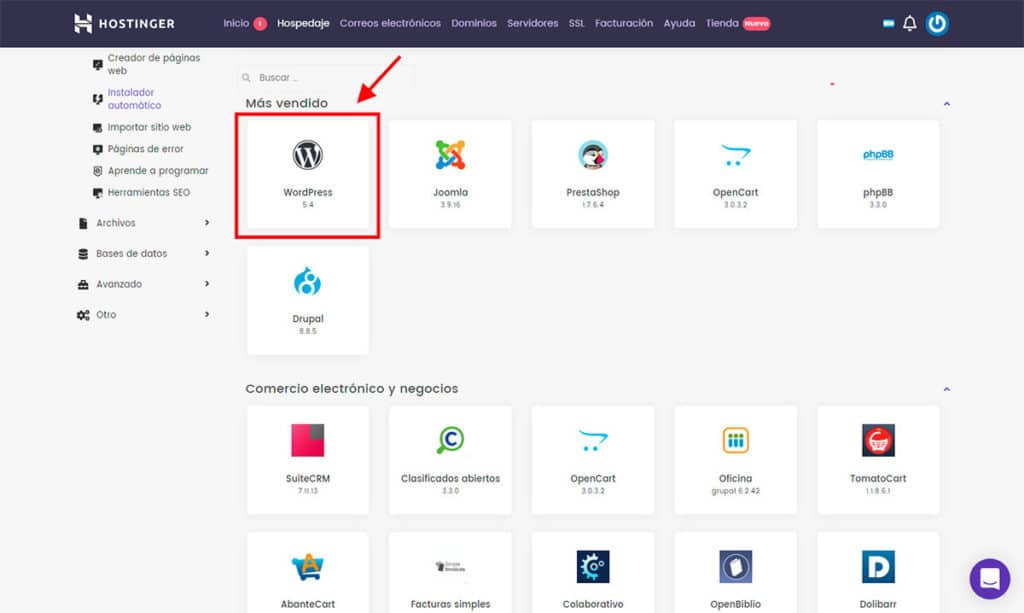Click the power account icon
Viewport: 1024px width, 613px height.
click(x=937, y=24)
